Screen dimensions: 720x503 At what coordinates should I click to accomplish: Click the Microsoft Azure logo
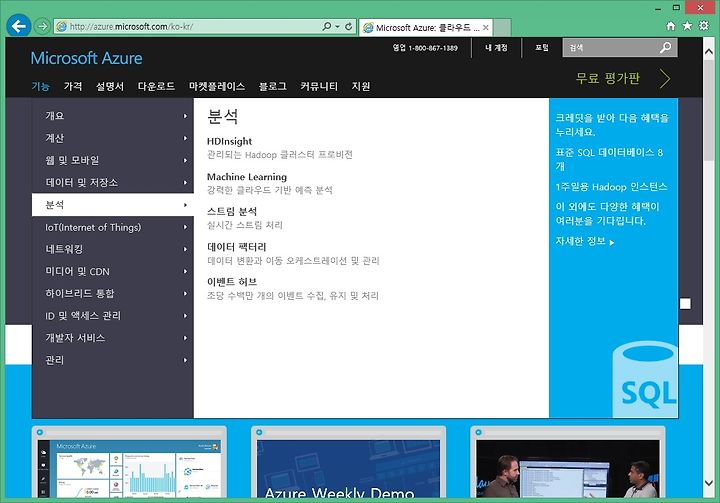pyautogui.click(x=86, y=58)
